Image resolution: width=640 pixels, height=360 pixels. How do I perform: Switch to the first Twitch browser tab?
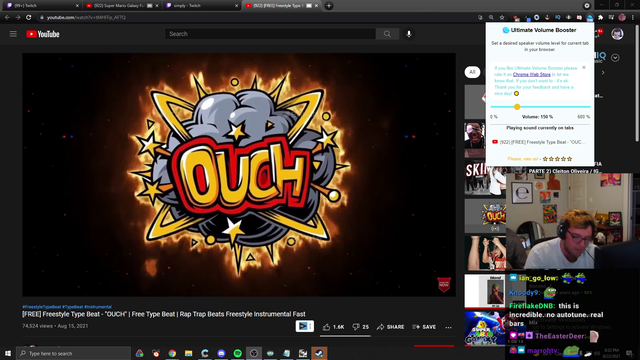point(41,6)
